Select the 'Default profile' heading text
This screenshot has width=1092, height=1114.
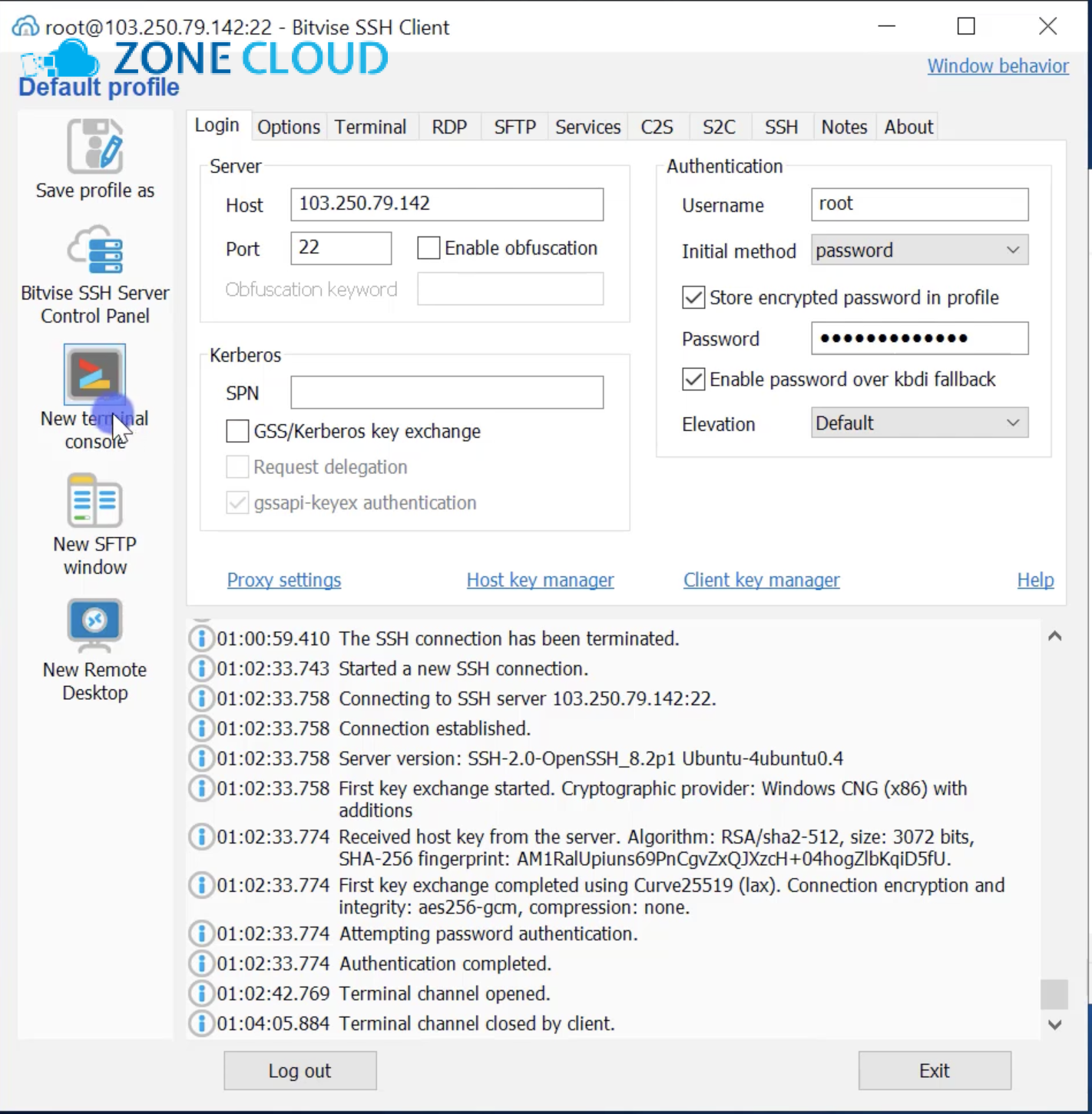pos(99,88)
